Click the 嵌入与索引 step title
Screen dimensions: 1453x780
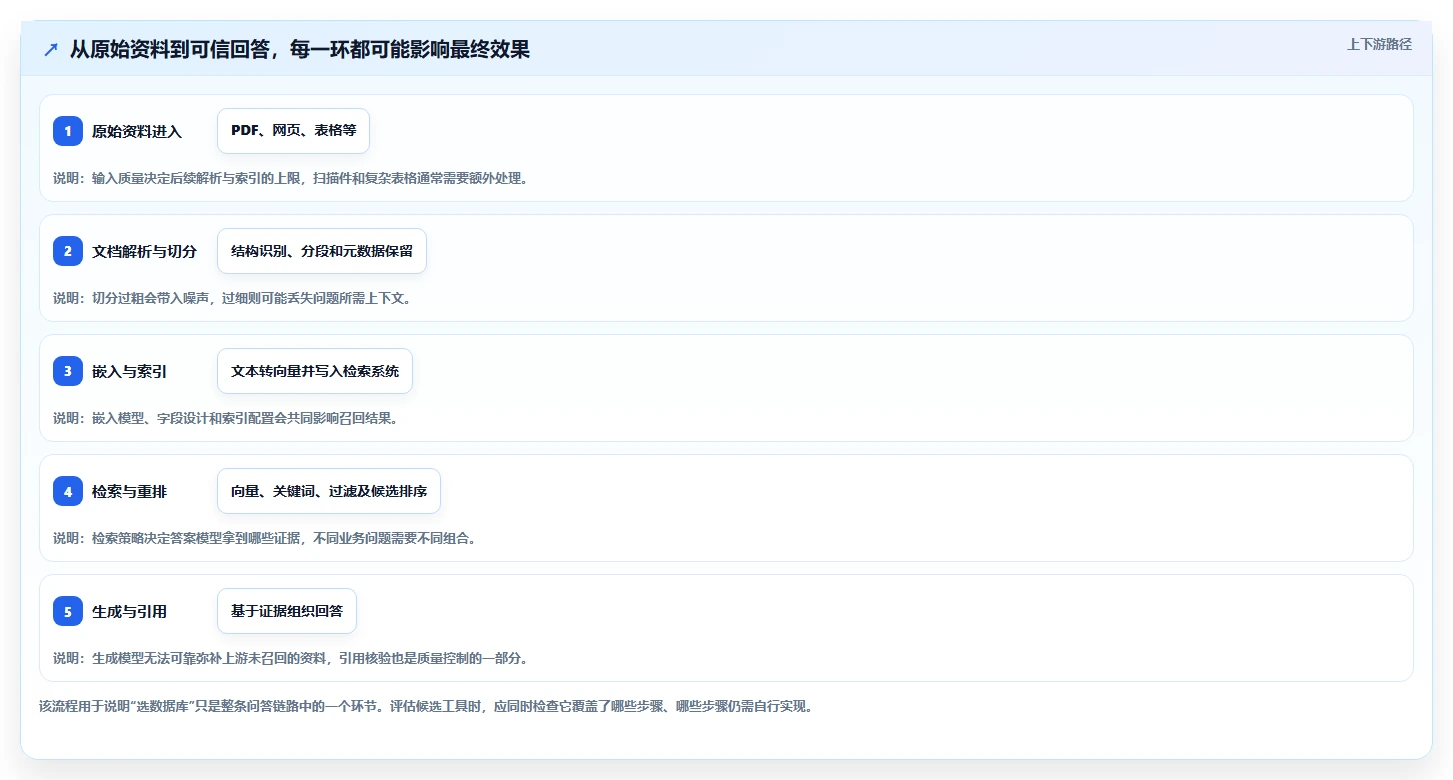130,371
